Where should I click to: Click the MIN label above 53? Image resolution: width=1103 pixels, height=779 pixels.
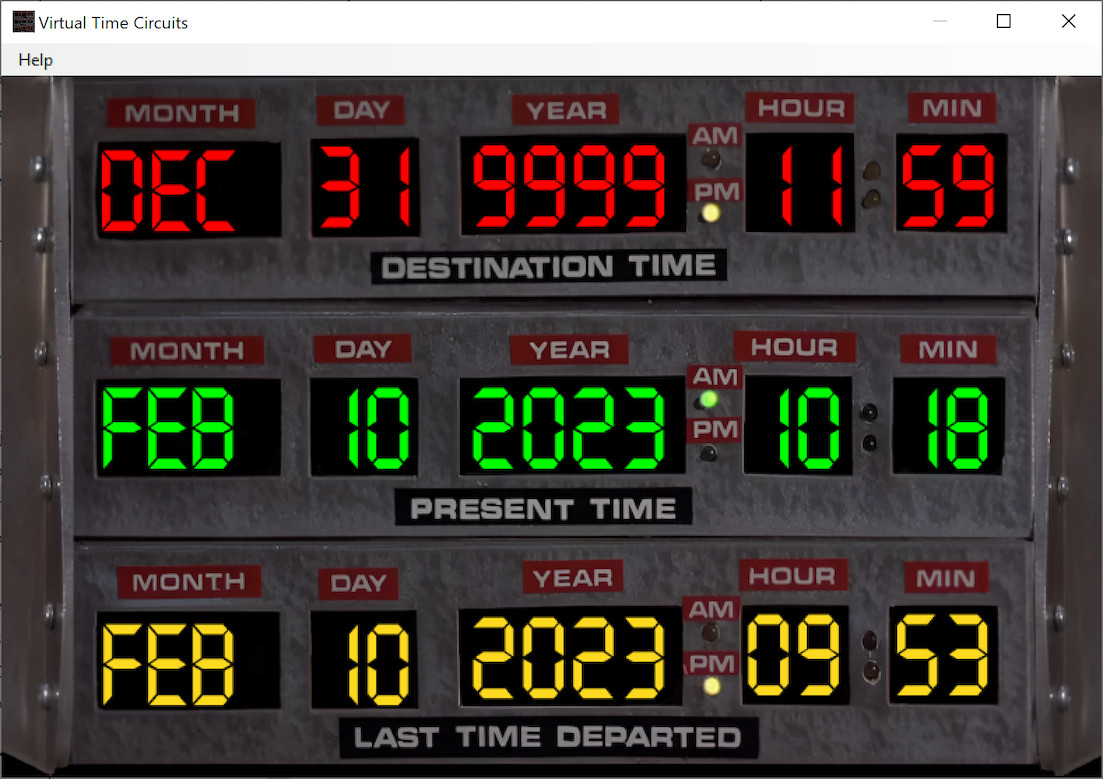coord(946,578)
